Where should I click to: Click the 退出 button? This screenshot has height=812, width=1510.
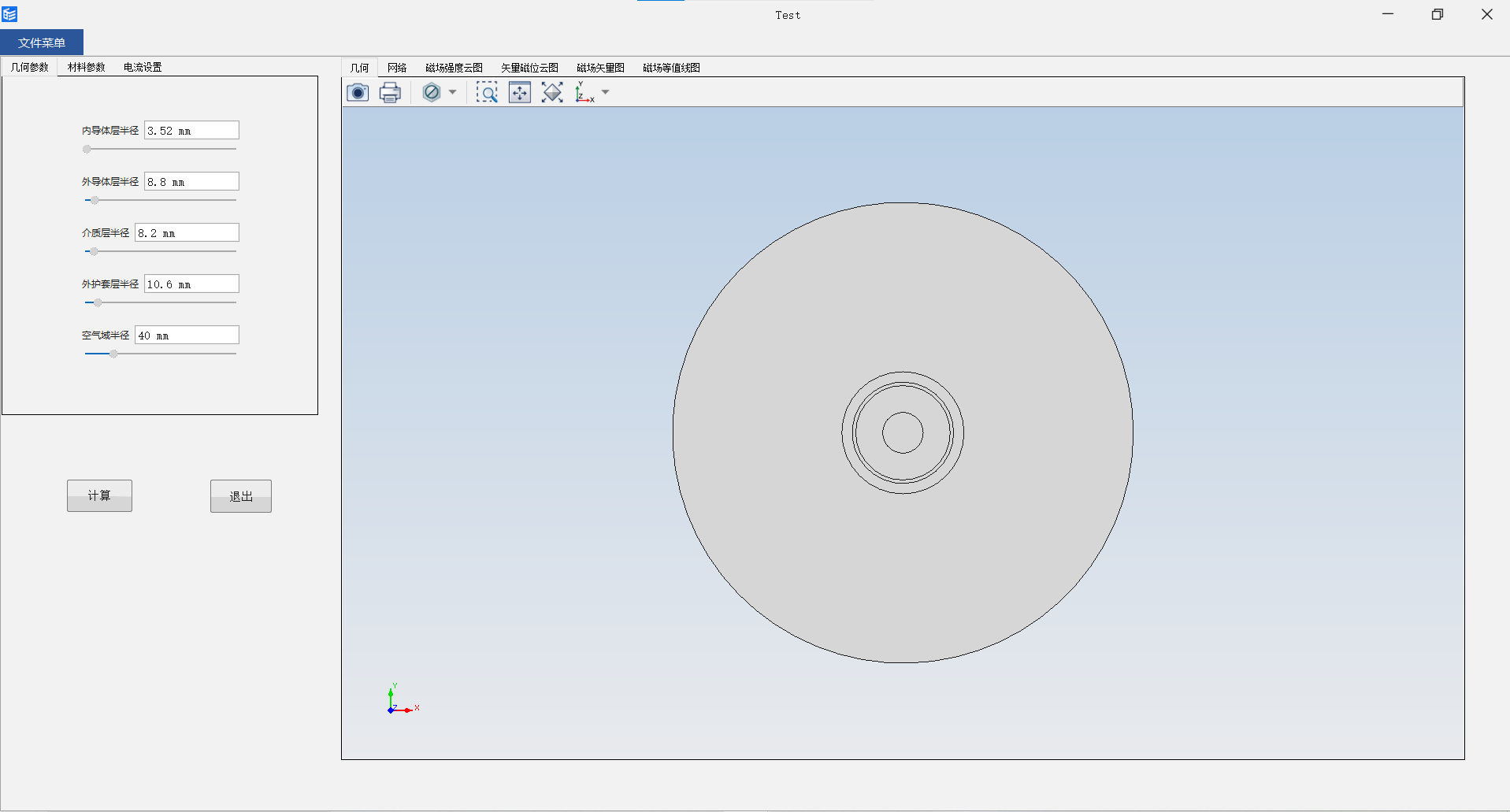pos(241,496)
